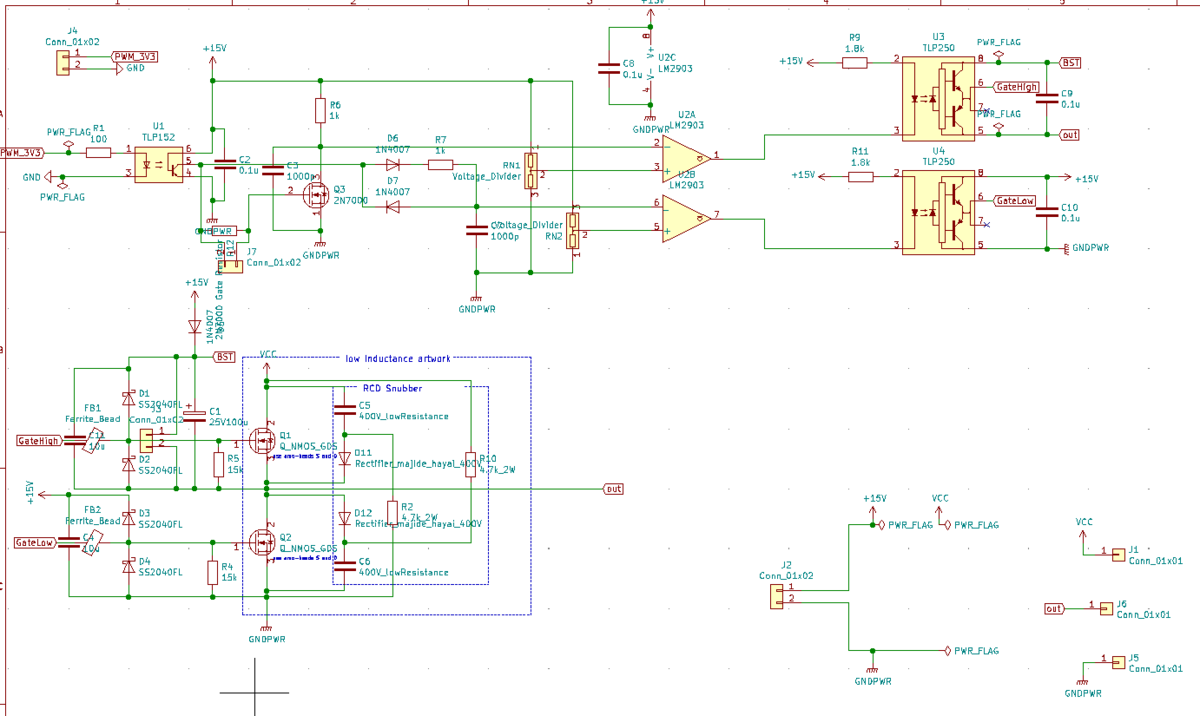Screen dimensions: 1200x716
Task: Click the U4 TLP250 gate driver symbol
Action: point(940,212)
